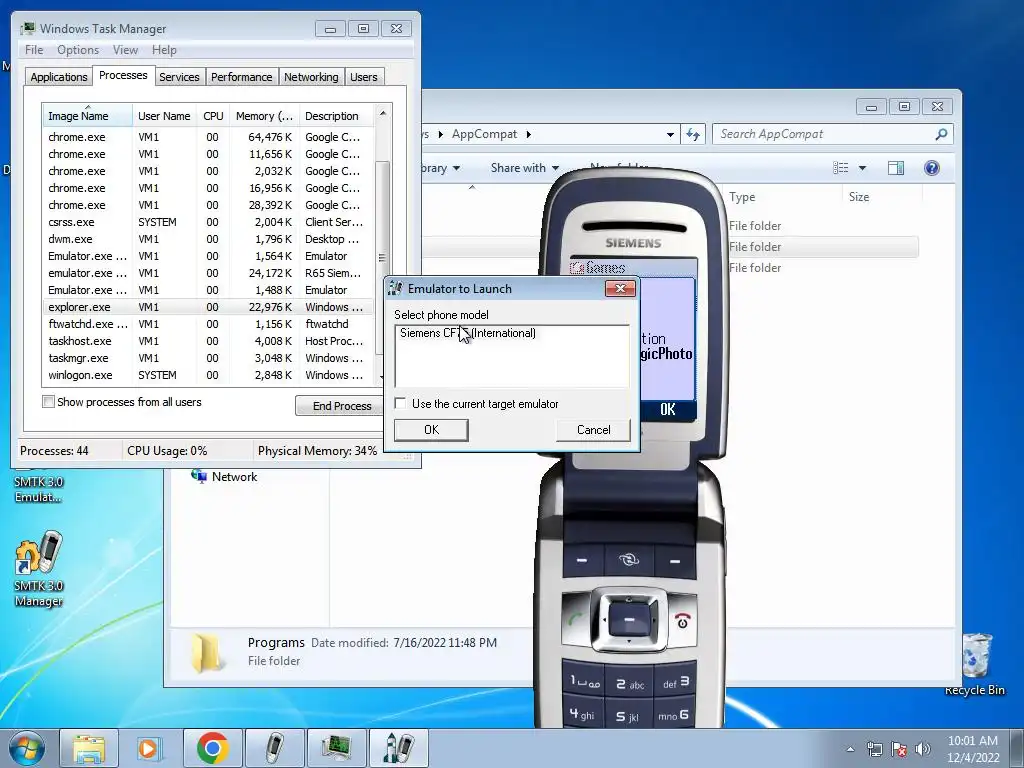Switch to the Applications tab
This screenshot has width=1024, height=768.
(59, 77)
